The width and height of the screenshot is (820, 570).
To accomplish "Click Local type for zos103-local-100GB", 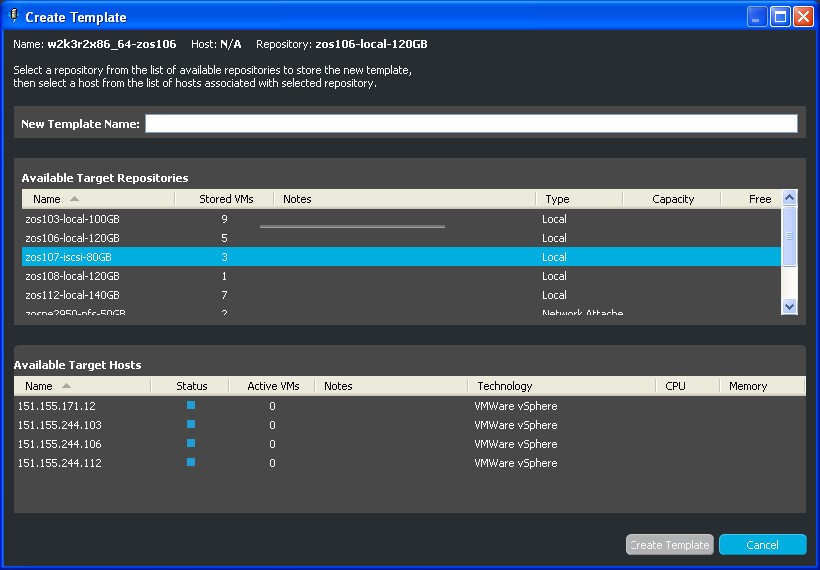I will pos(554,219).
